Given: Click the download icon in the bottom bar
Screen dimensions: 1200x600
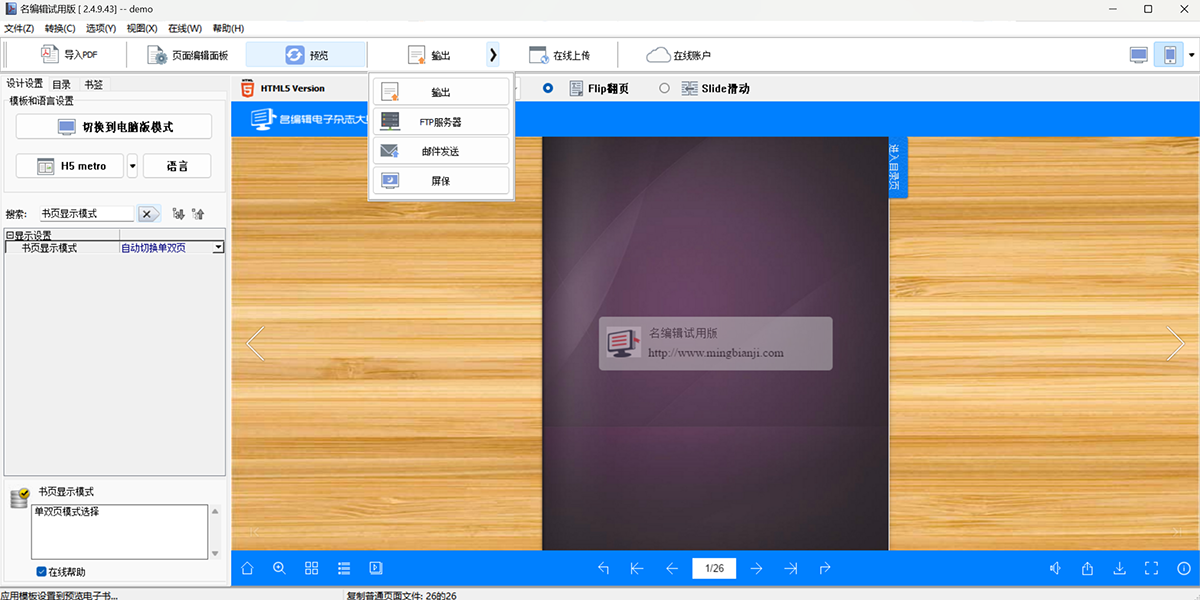Looking at the screenshot, I should click(x=1120, y=568).
